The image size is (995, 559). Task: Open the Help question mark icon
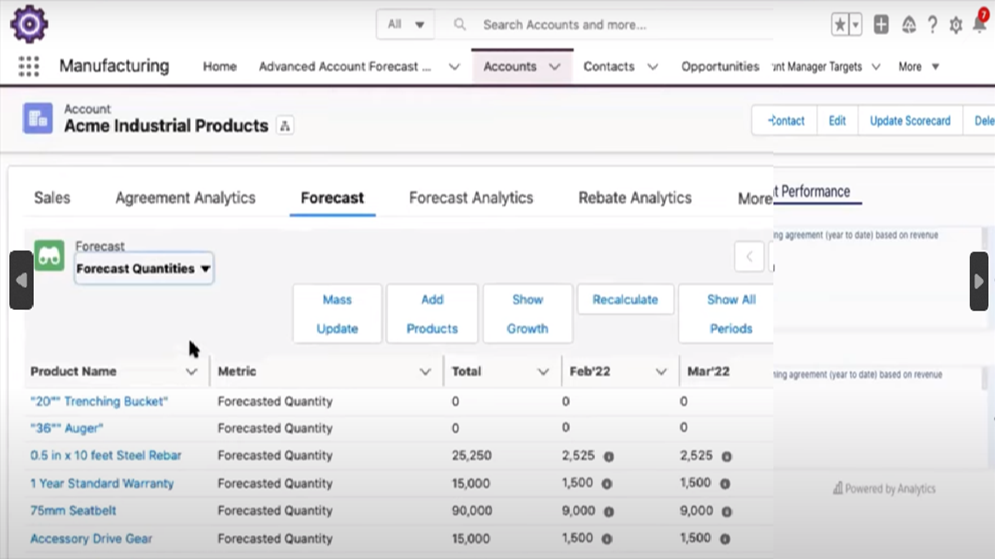point(932,25)
